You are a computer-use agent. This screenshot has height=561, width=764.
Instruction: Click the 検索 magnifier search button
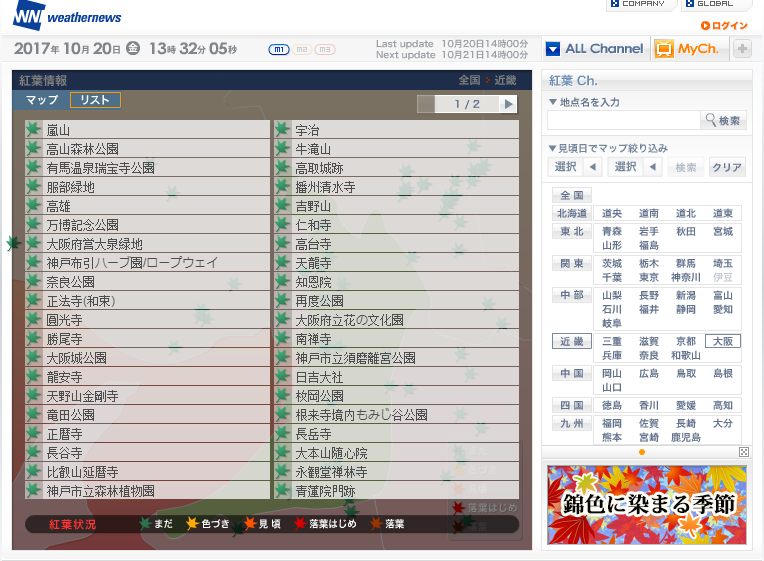click(x=723, y=120)
